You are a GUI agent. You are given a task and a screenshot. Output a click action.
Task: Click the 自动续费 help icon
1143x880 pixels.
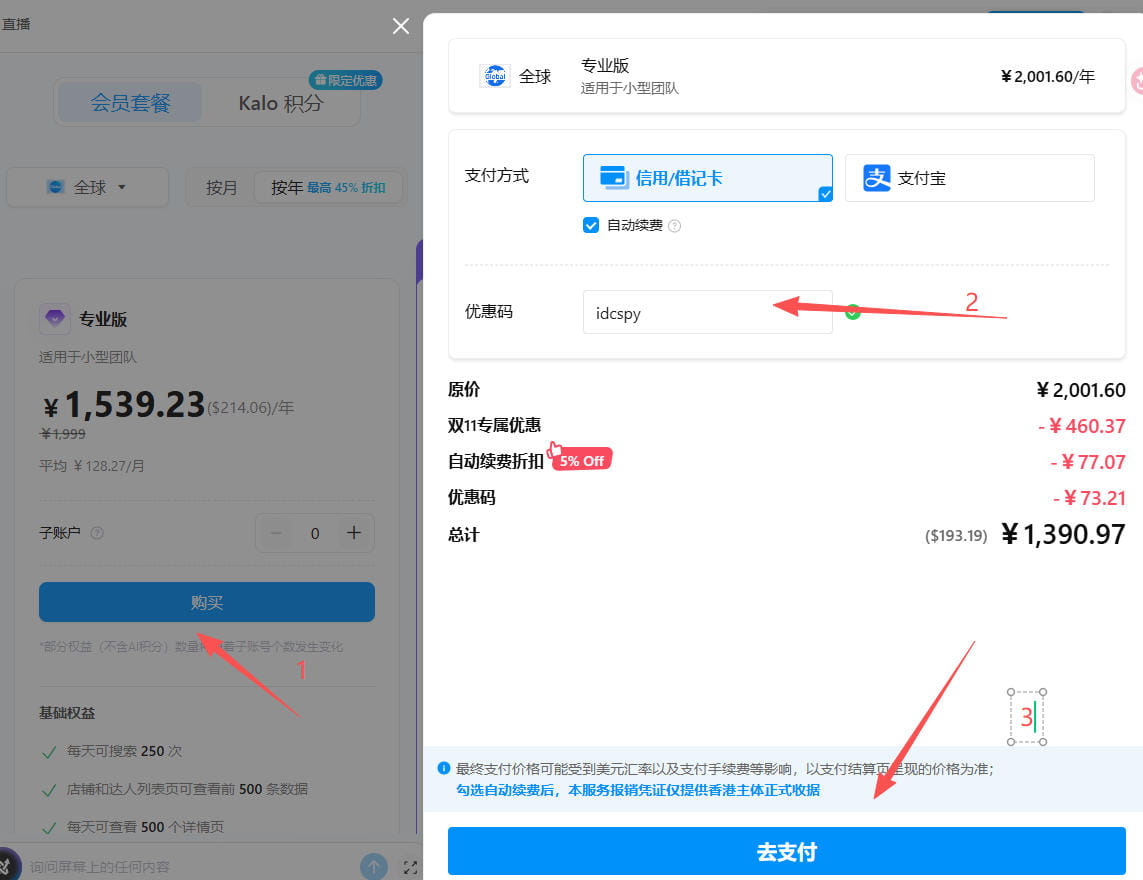pyautogui.click(x=675, y=226)
